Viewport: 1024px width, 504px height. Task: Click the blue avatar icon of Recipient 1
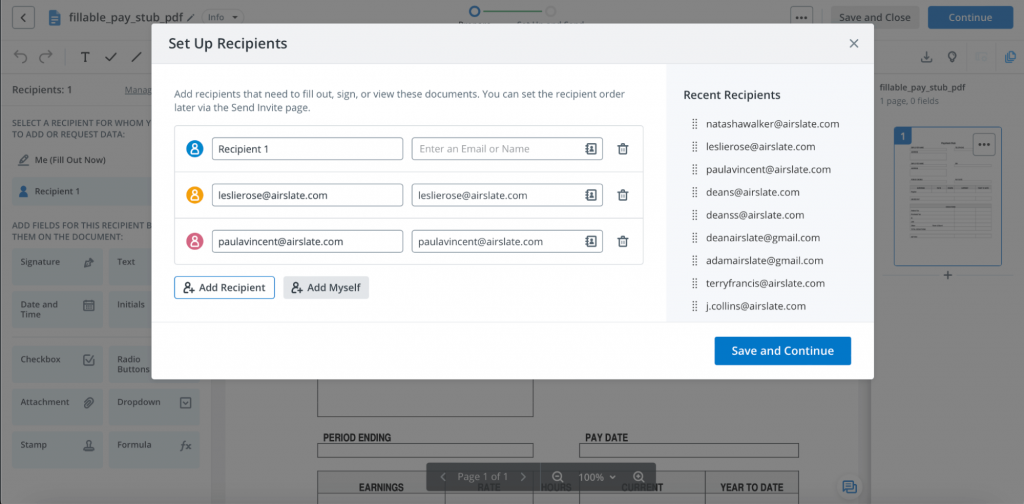pos(195,149)
